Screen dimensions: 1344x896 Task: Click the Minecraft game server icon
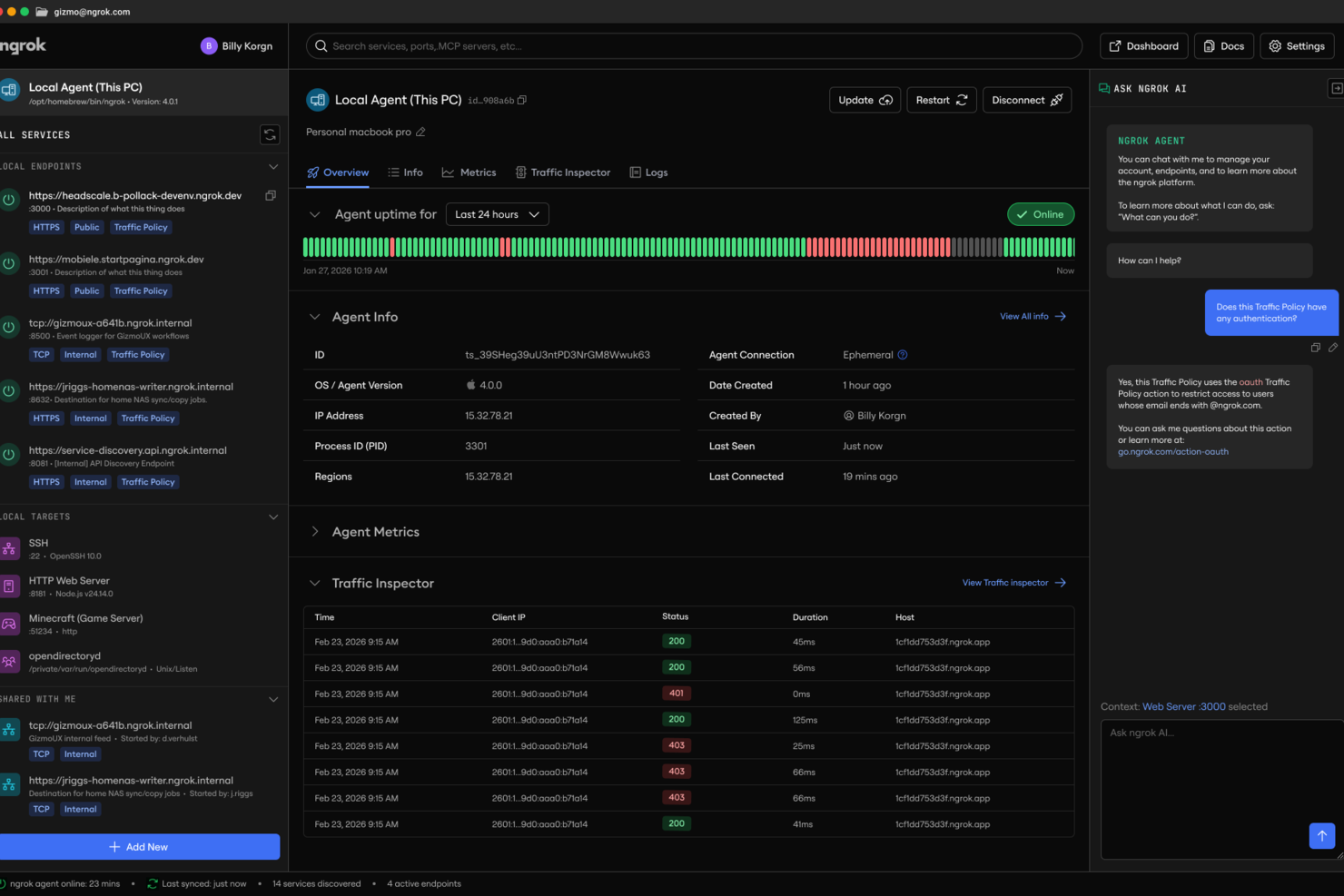pos(9,625)
